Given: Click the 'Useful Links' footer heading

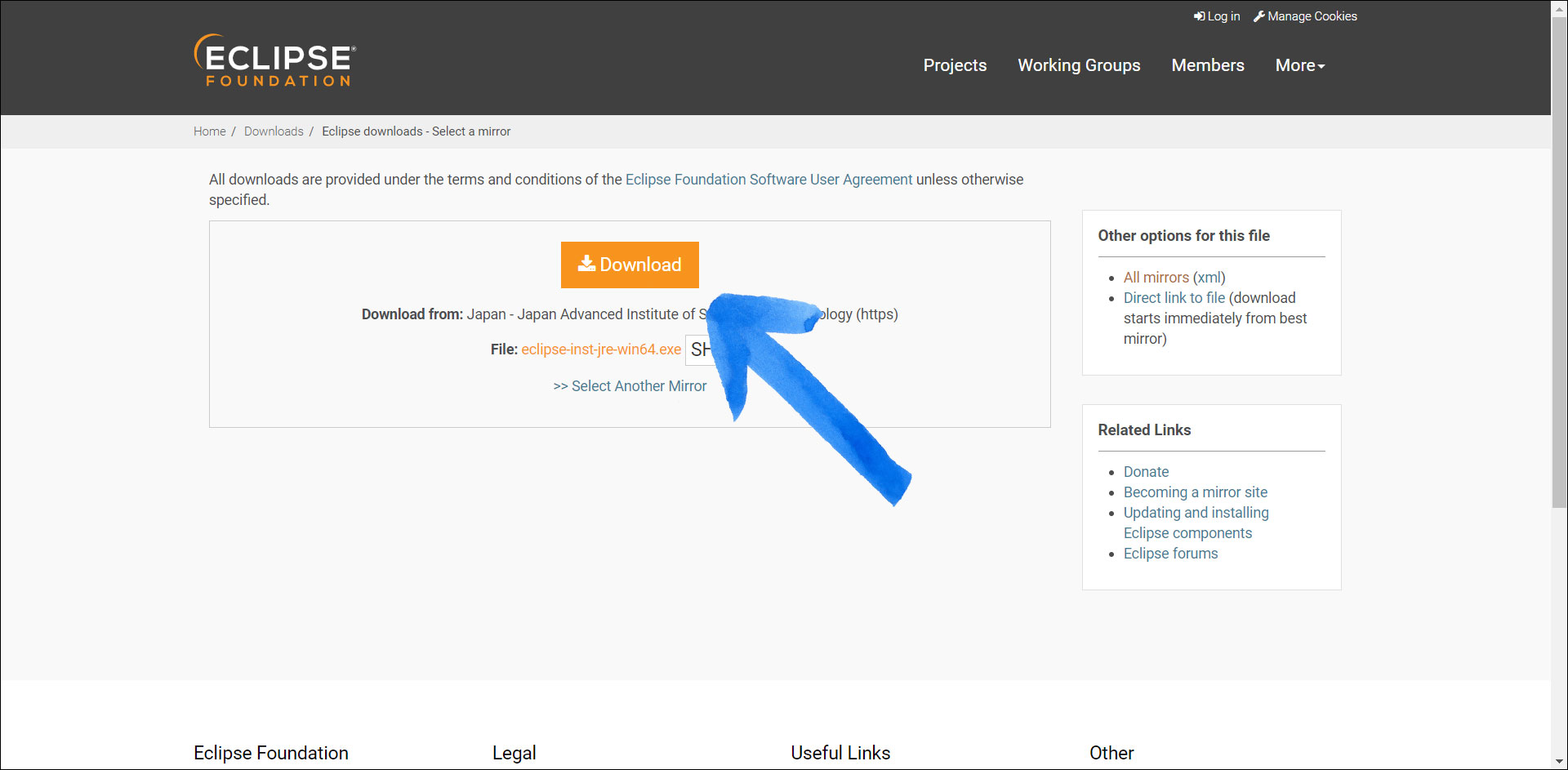Looking at the screenshot, I should (840, 753).
